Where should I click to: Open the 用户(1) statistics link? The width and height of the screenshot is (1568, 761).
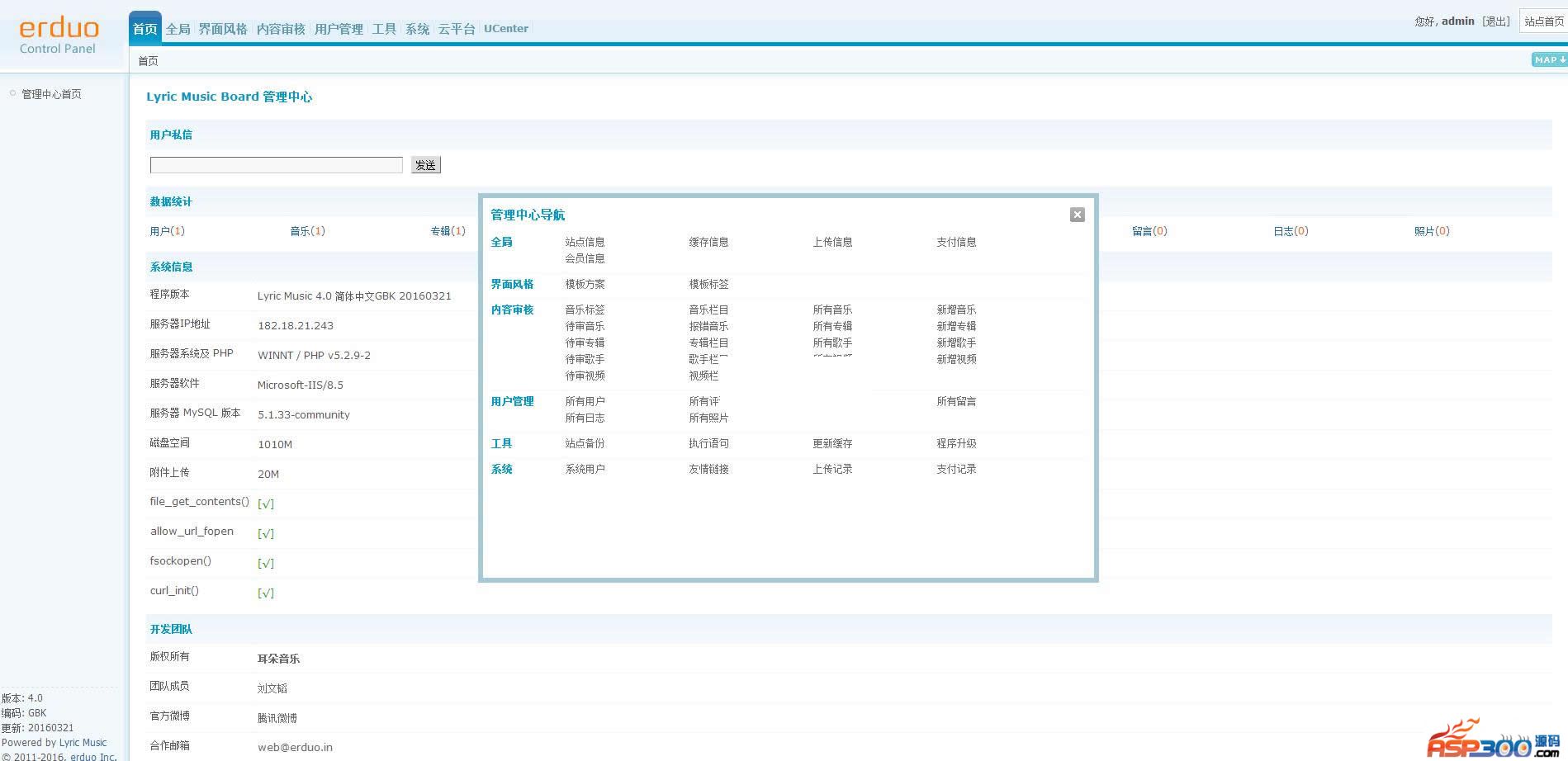point(167,231)
